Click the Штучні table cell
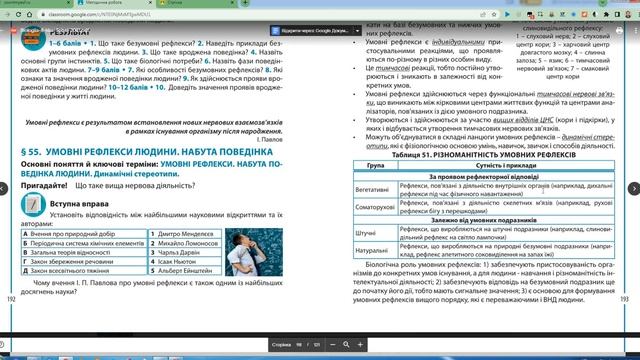The width and height of the screenshot is (640, 360). (x=376, y=233)
